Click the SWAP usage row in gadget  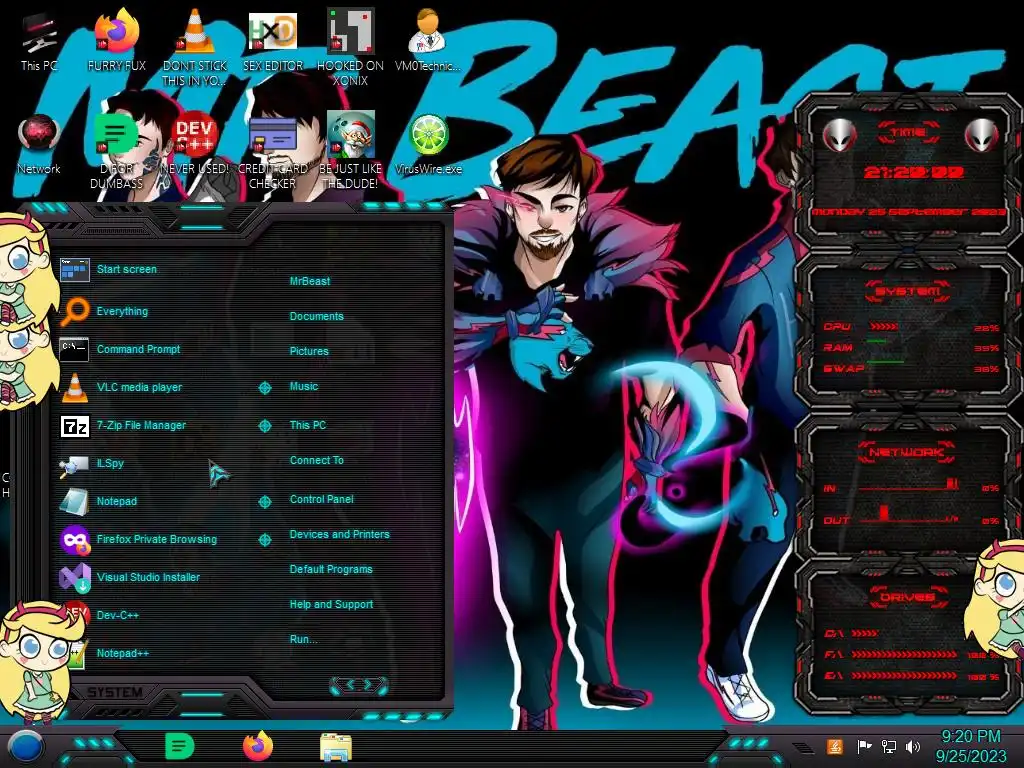(911, 369)
